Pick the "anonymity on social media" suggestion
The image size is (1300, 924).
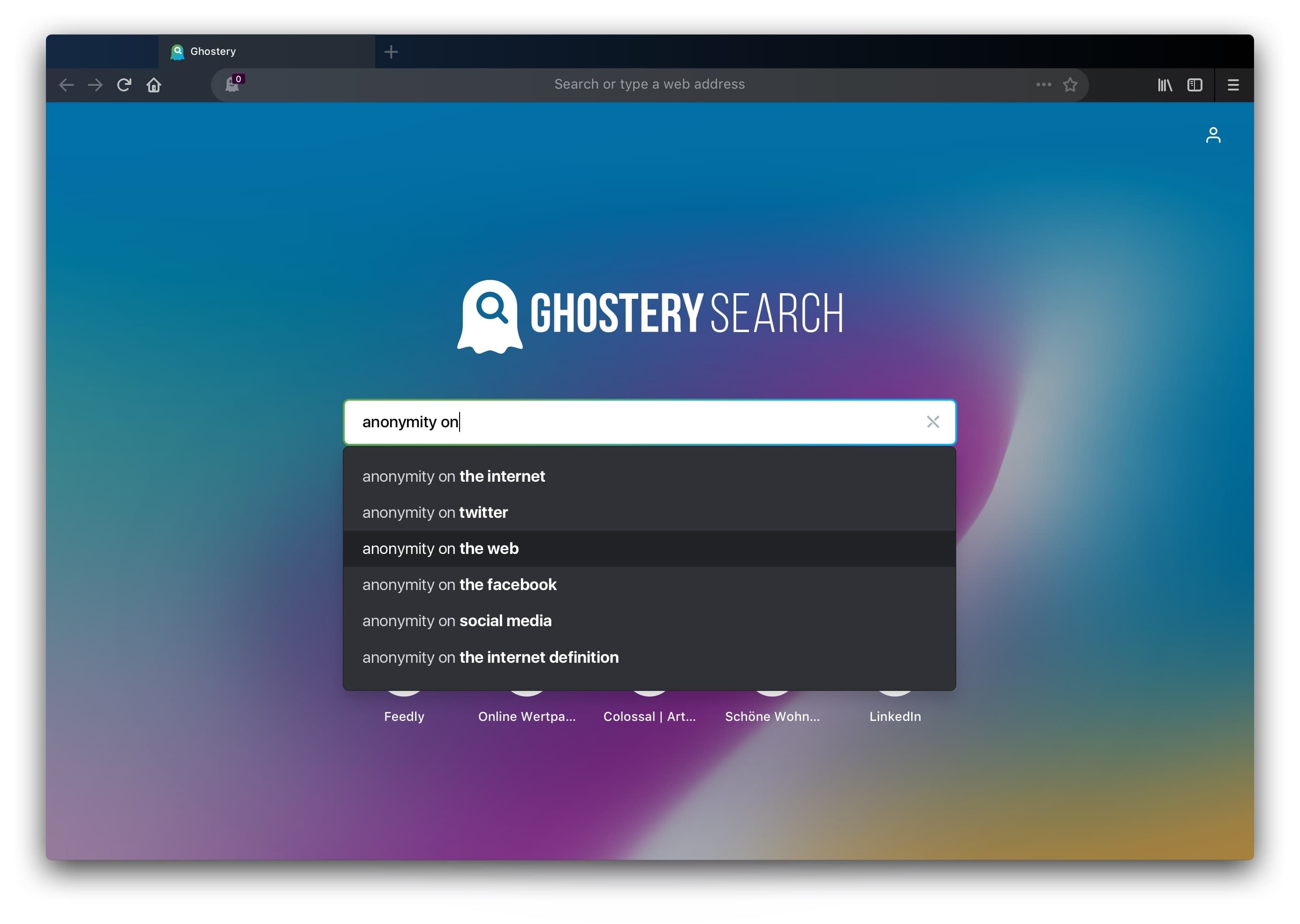point(457,621)
